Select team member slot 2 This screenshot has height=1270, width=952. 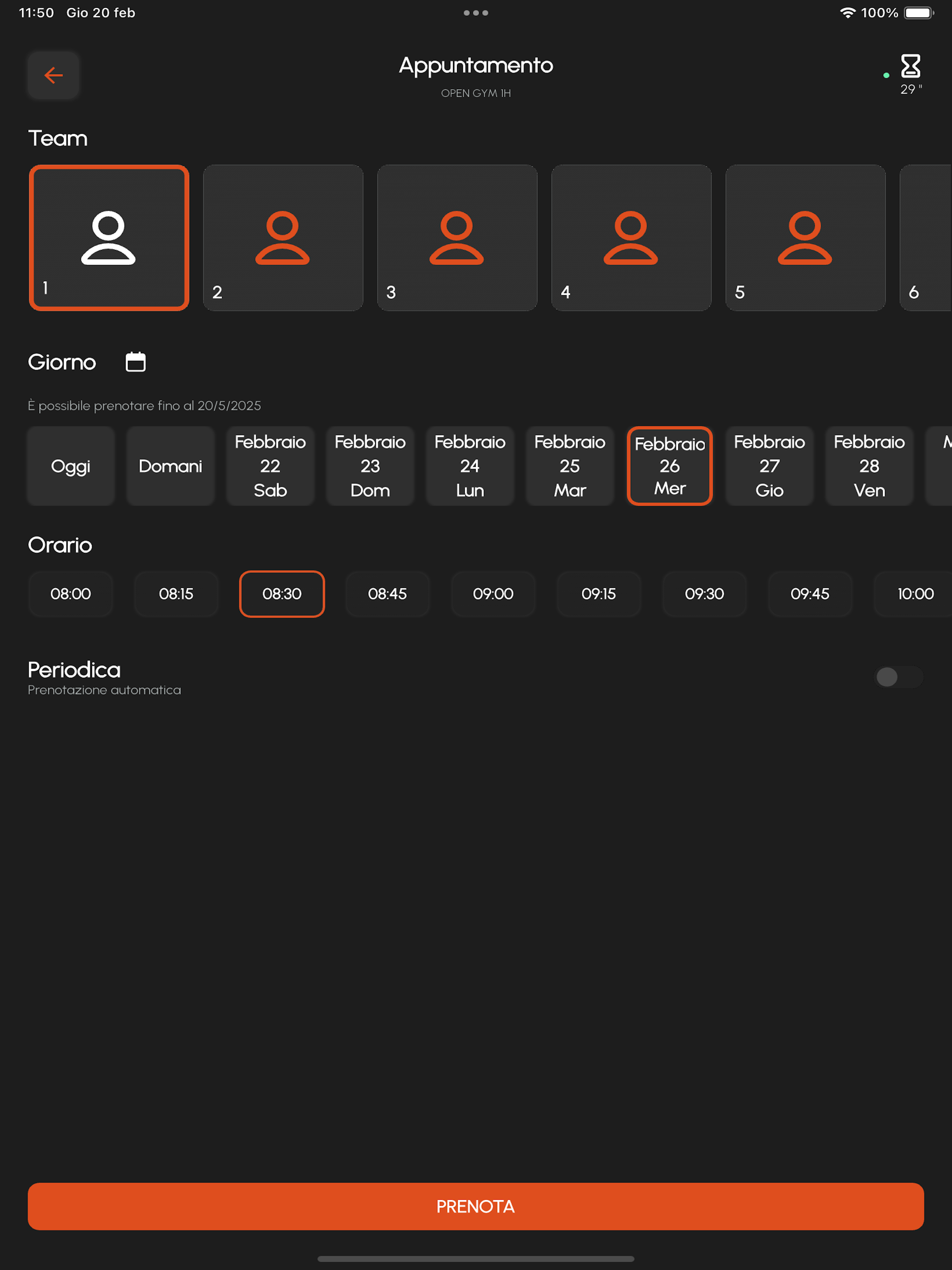283,238
